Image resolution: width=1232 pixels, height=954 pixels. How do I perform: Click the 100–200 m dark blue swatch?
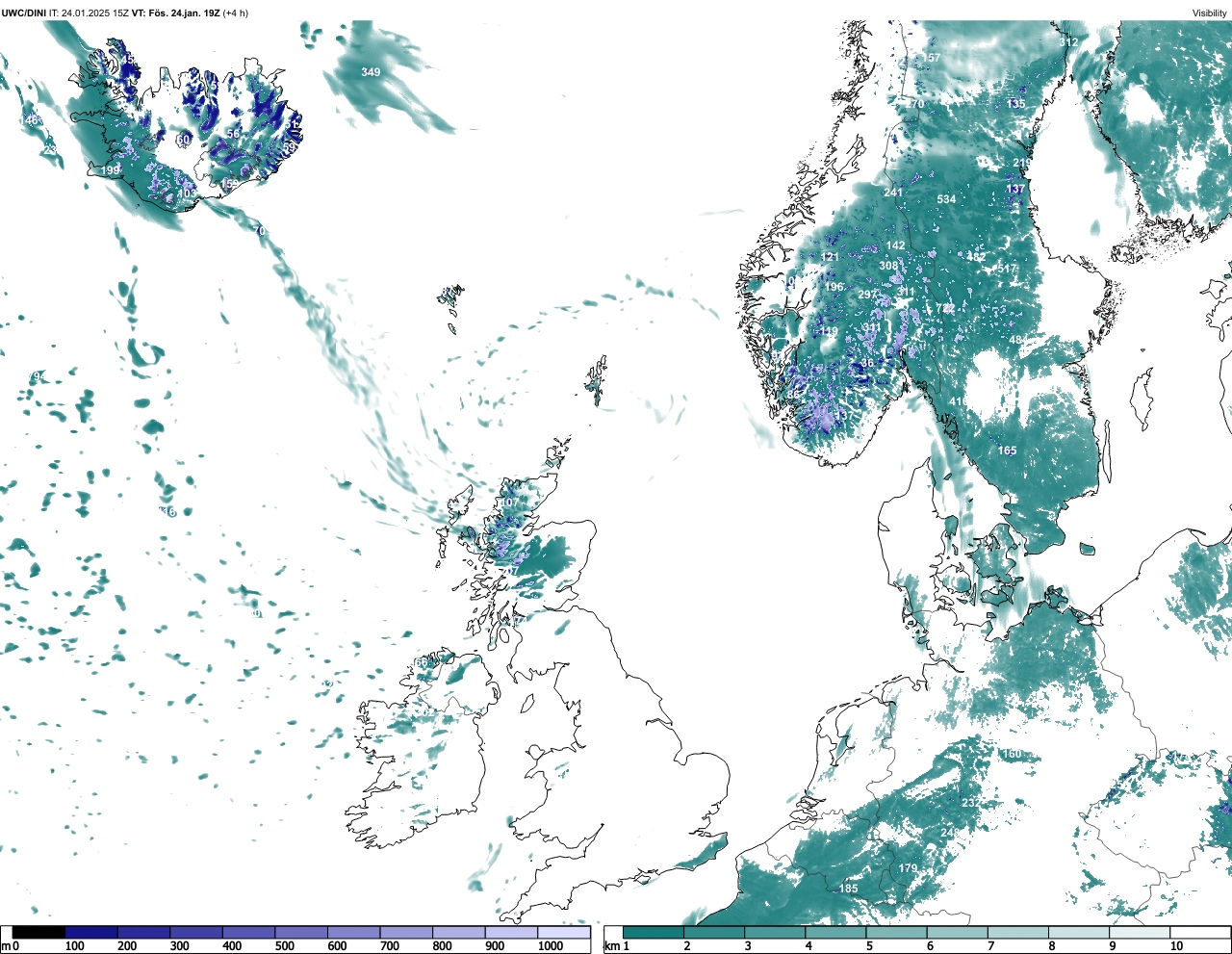[91, 933]
